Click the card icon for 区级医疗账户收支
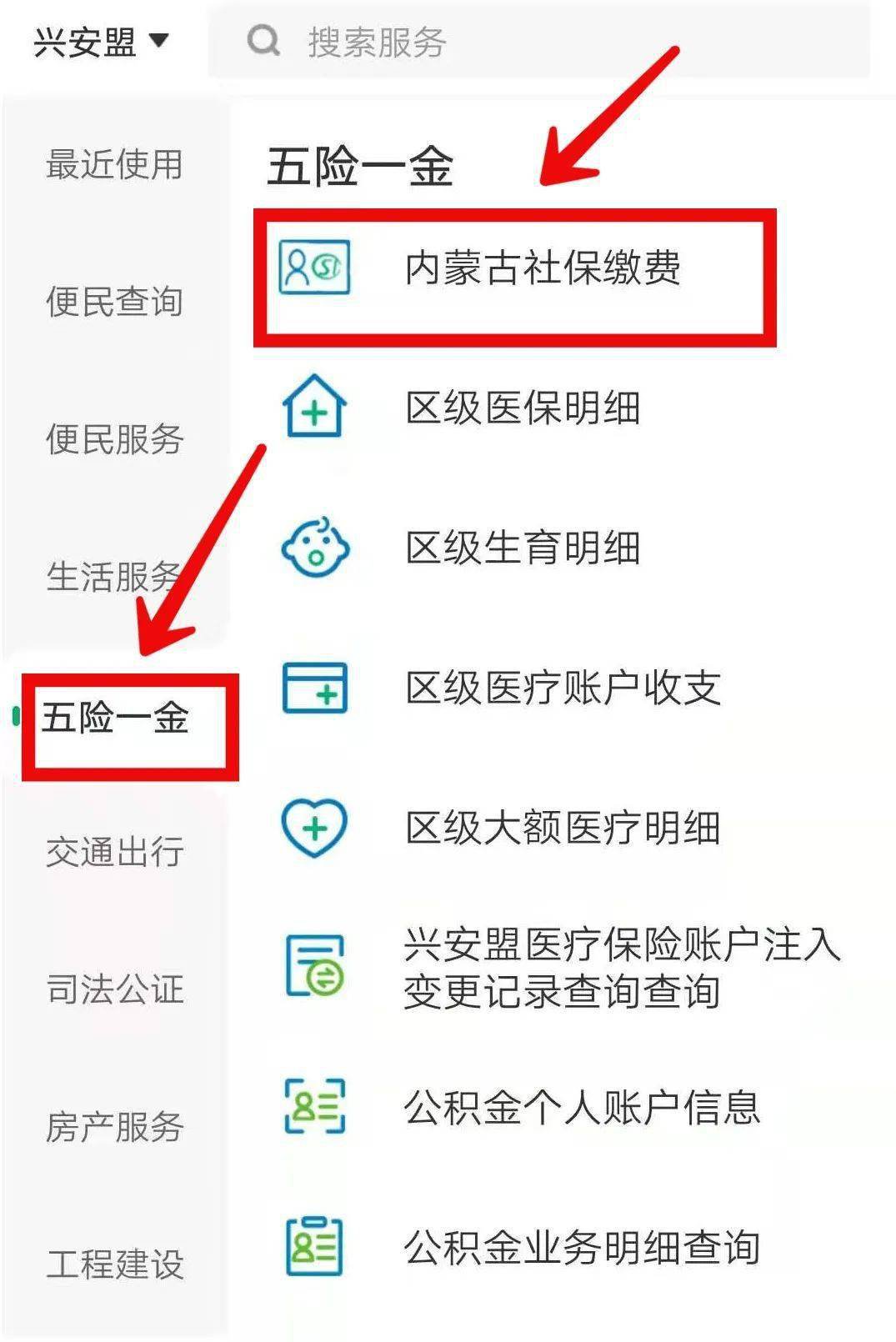The width and height of the screenshot is (896, 1342). click(x=314, y=688)
